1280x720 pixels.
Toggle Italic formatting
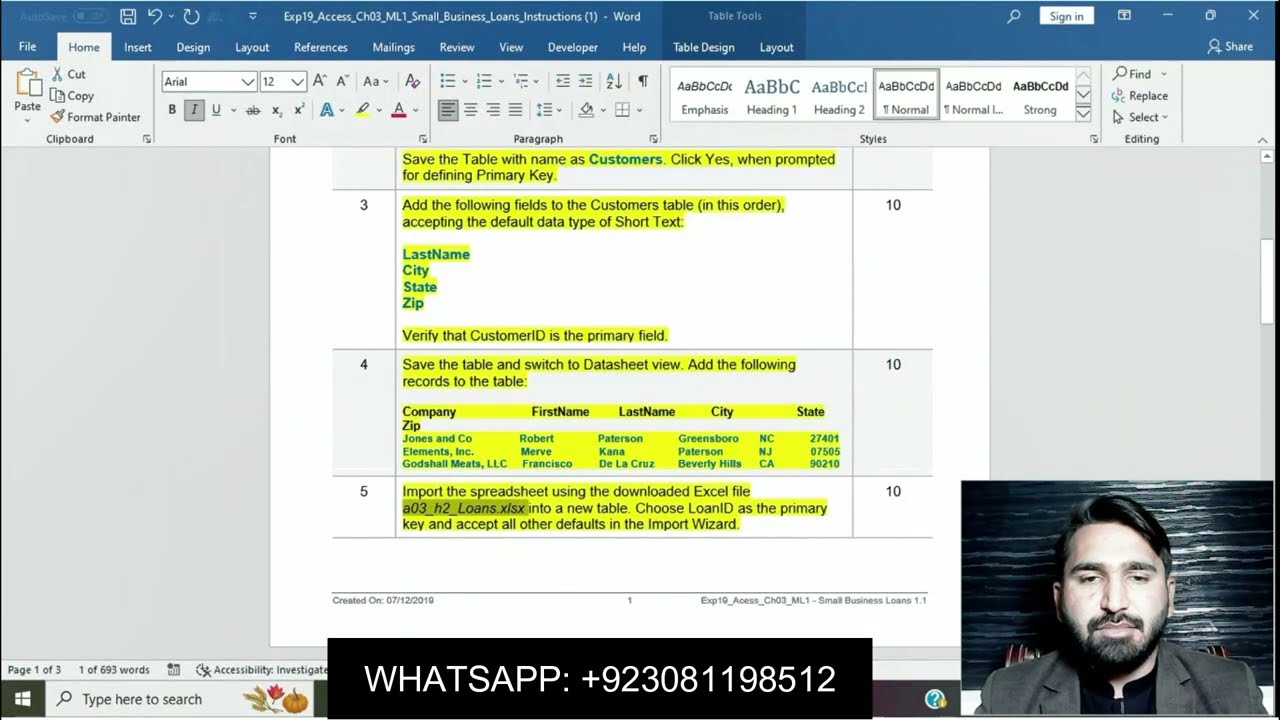194,110
